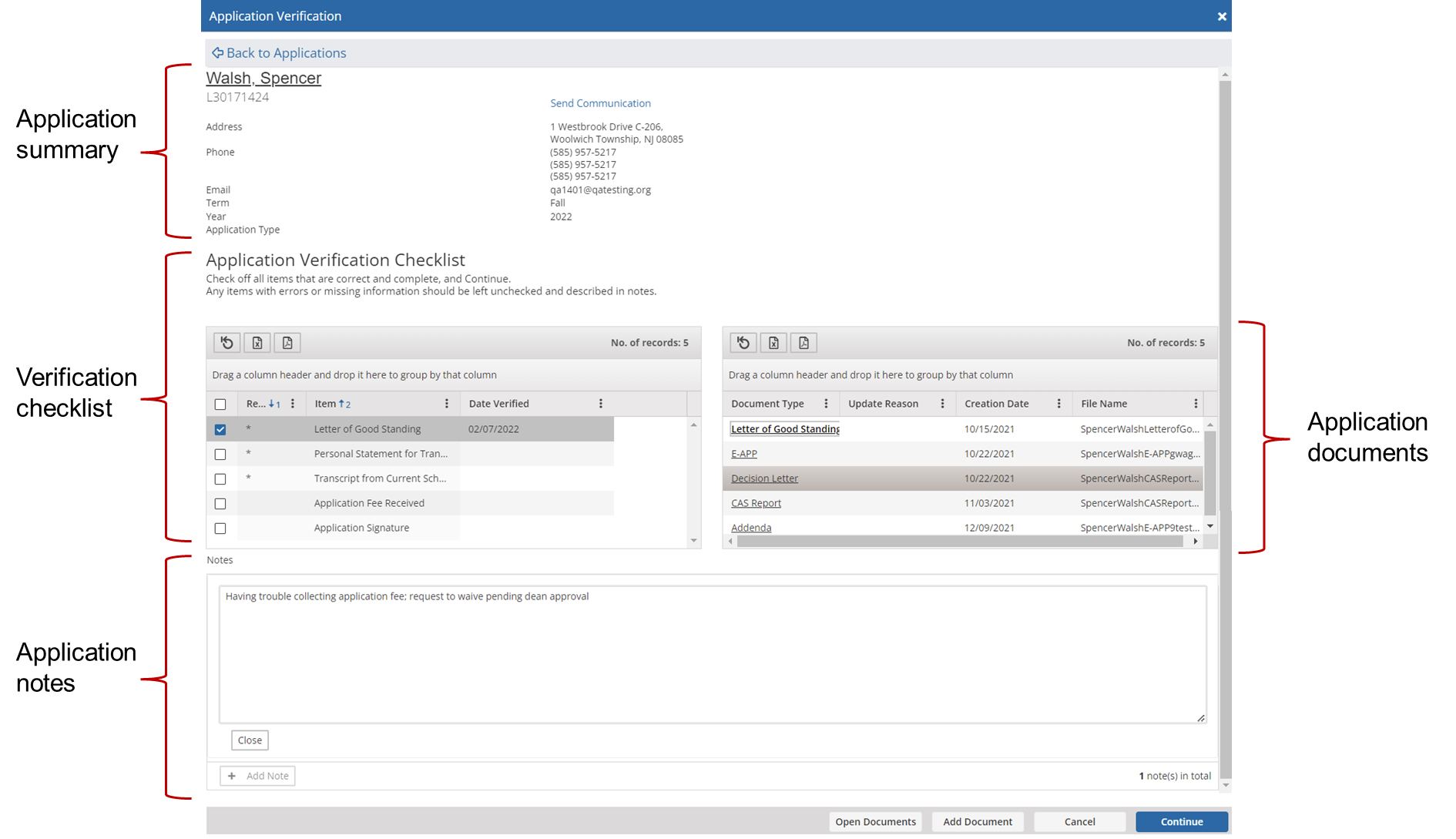Screen dimensions: 1456x839
Task: Export documents grid to PDF
Action: tap(803, 343)
